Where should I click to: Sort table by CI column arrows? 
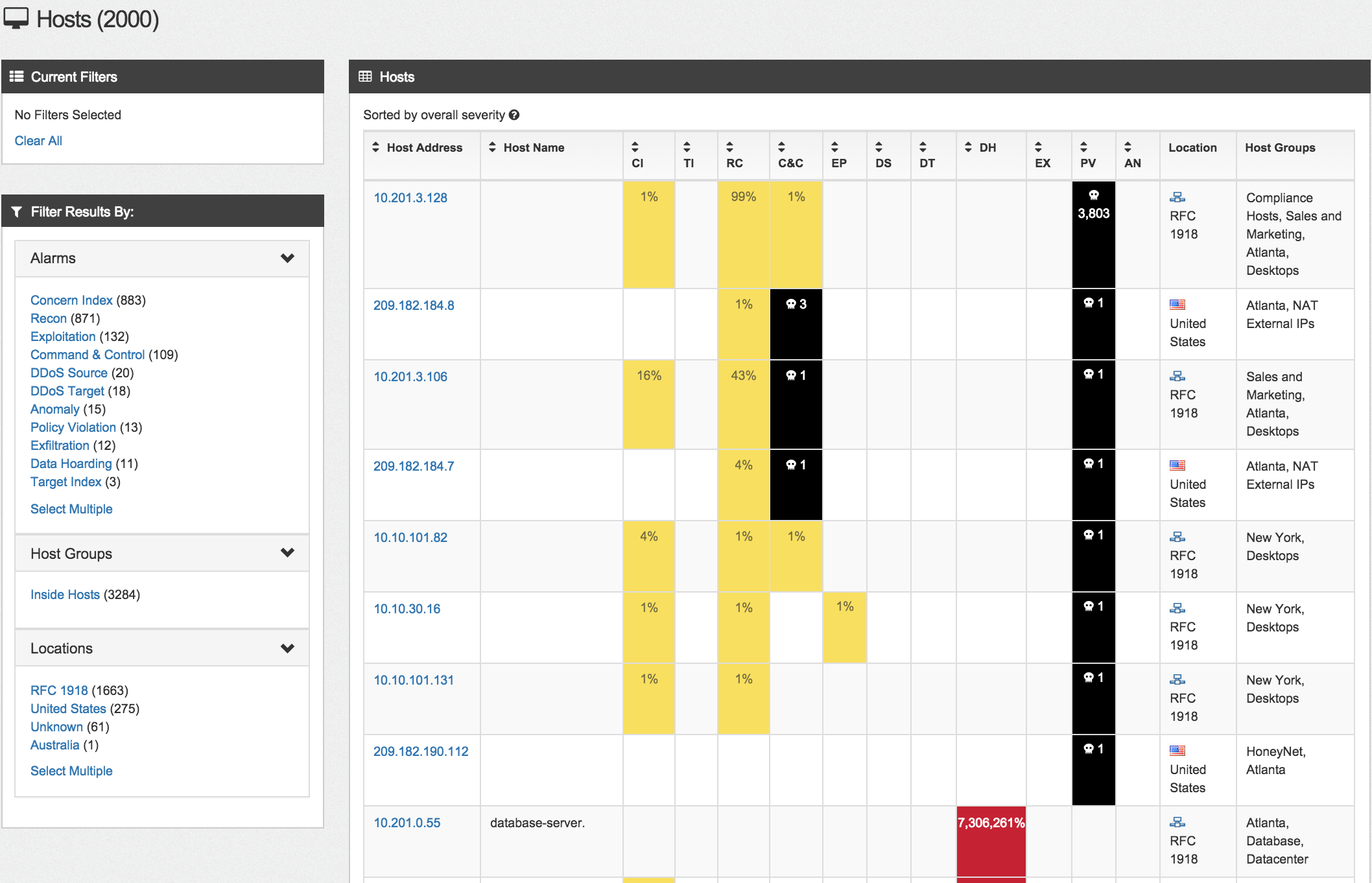pos(635,147)
